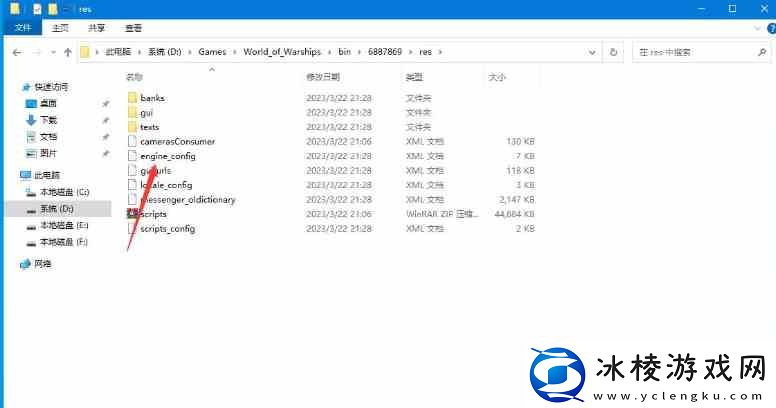Click the refresh button by address bar

[x=613, y=52]
